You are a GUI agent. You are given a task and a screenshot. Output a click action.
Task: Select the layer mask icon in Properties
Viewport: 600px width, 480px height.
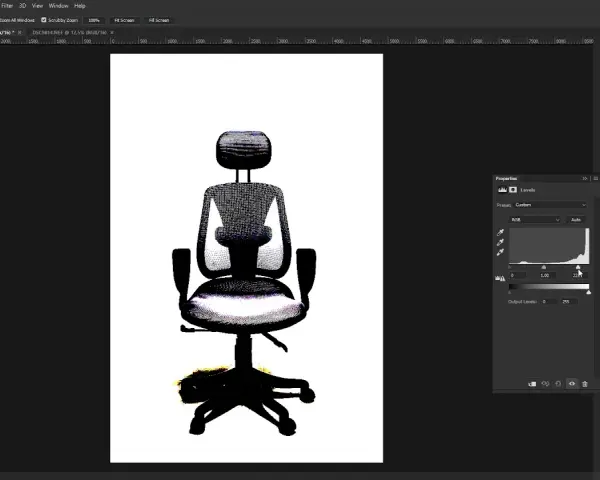point(513,190)
